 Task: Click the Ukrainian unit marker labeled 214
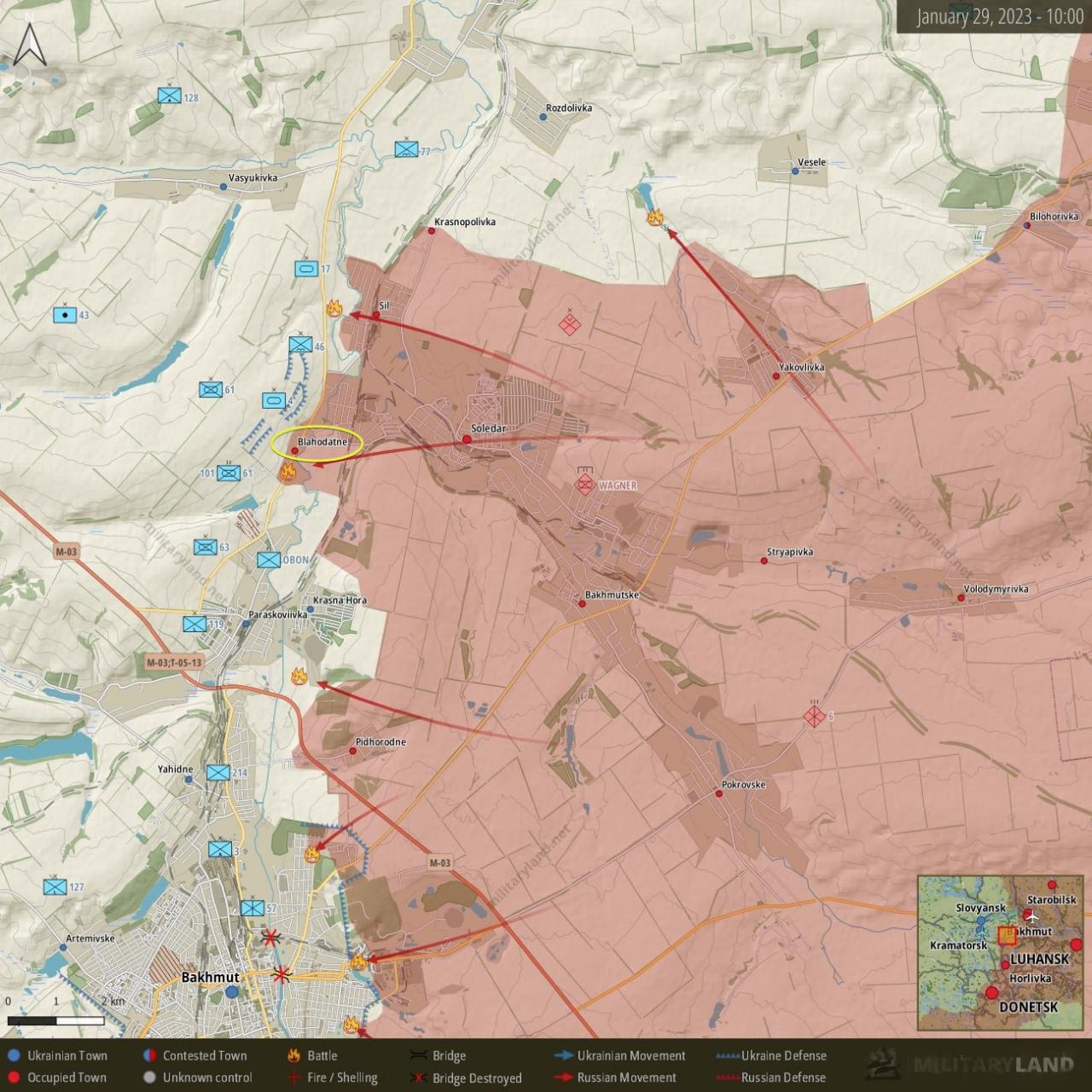coord(218,773)
